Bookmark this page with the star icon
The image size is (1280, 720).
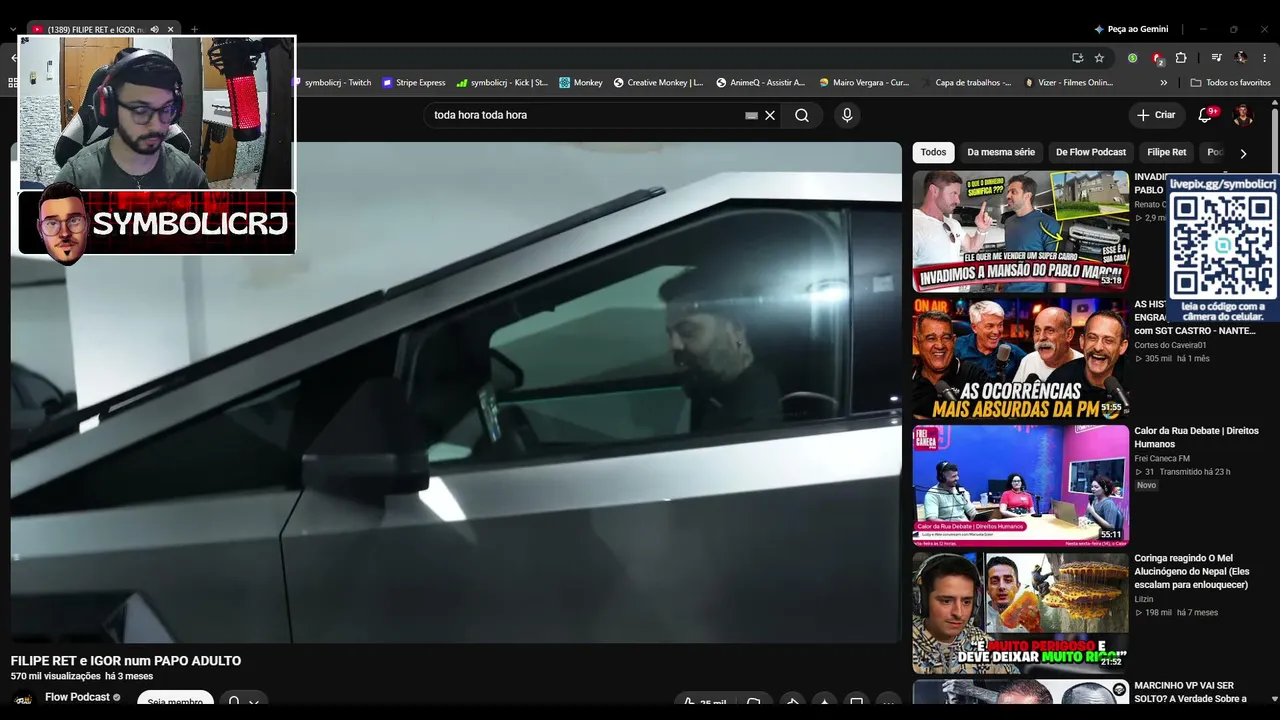1099,58
